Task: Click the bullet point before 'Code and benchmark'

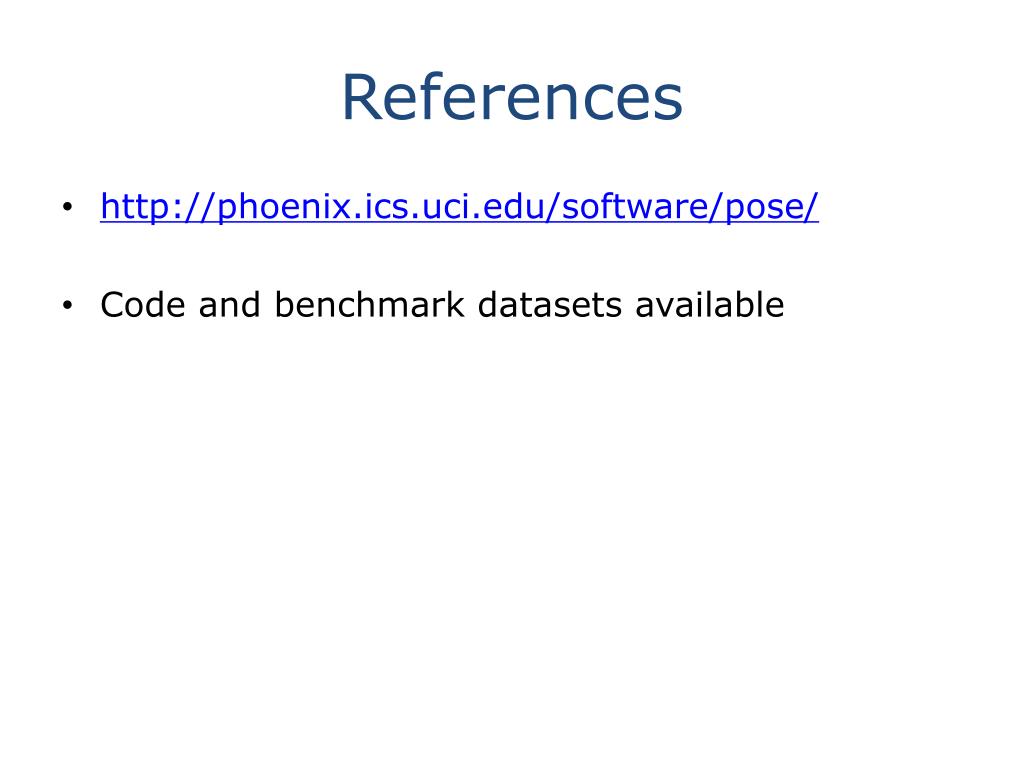Action: point(67,305)
